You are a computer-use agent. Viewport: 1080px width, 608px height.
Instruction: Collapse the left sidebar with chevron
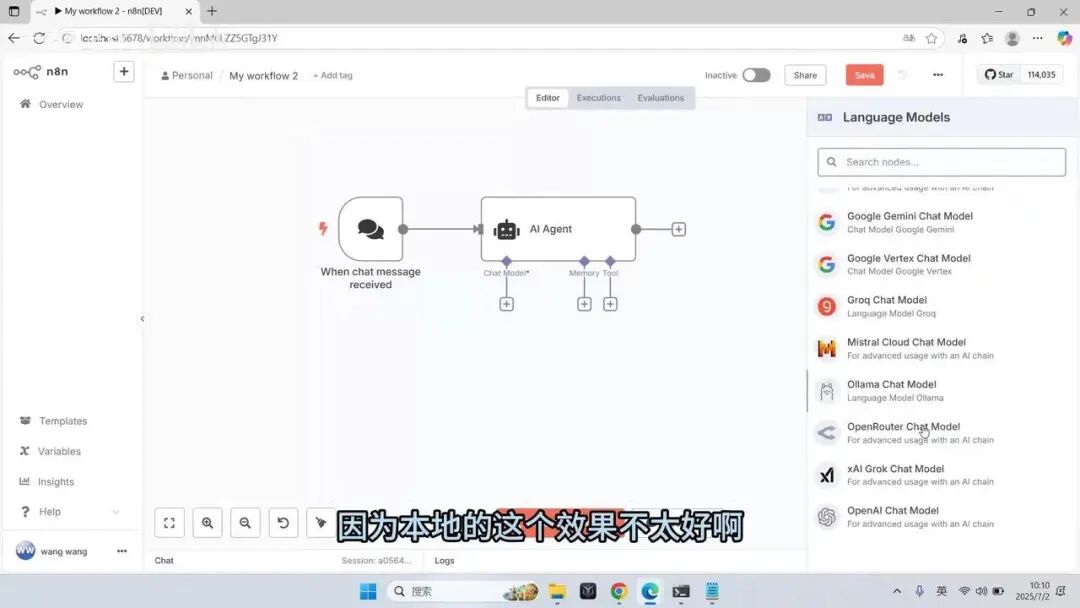click(x=143, y=319)
